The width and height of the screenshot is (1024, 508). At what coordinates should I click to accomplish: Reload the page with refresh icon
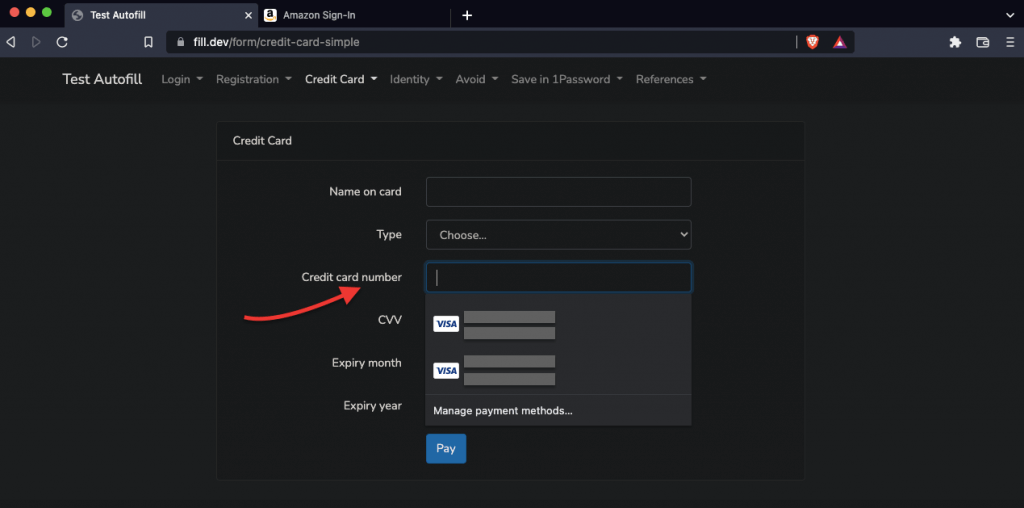pos(62,42)
